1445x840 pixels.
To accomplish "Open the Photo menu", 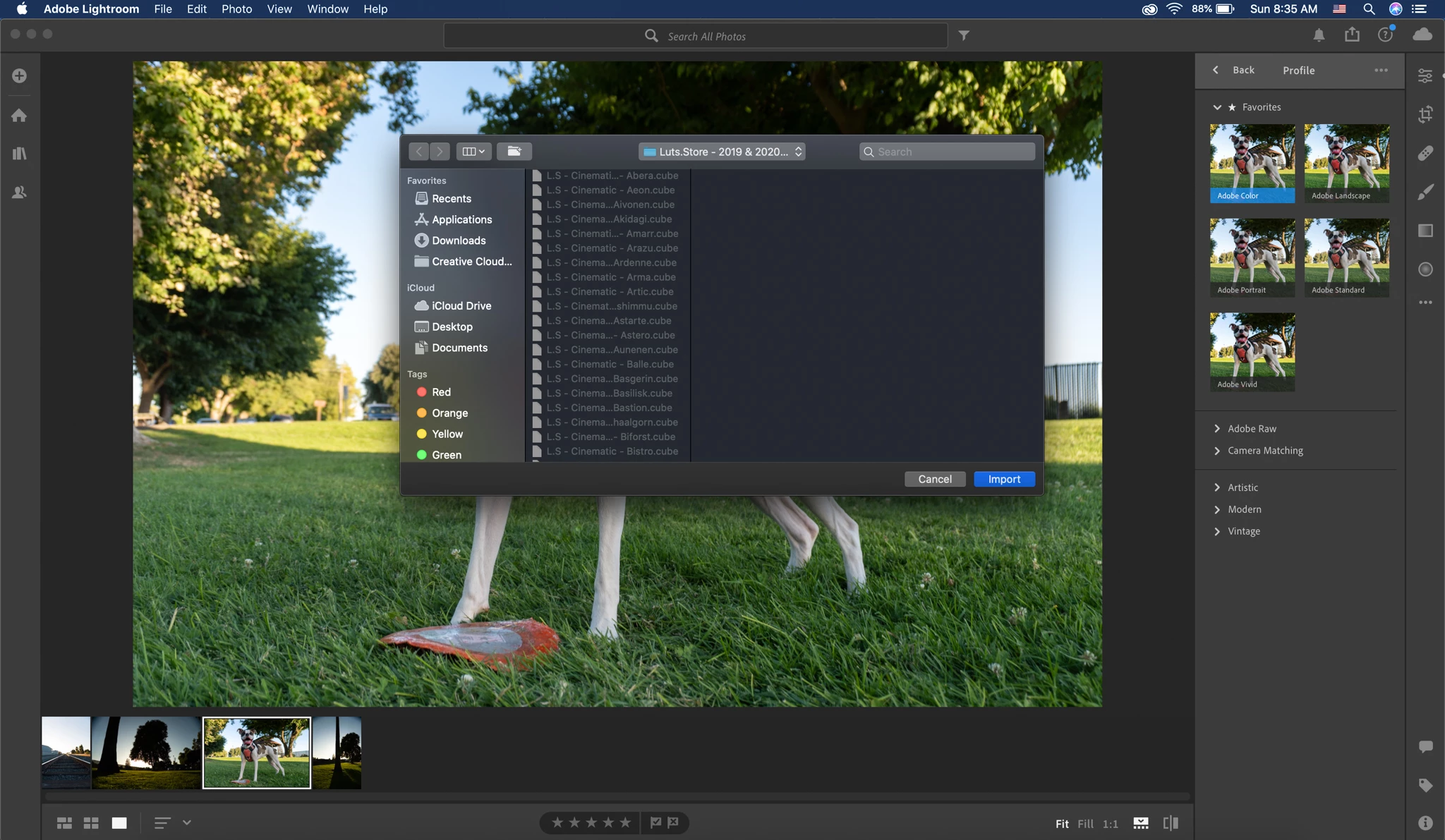I will pyautogui.click(x=236, y=9).
